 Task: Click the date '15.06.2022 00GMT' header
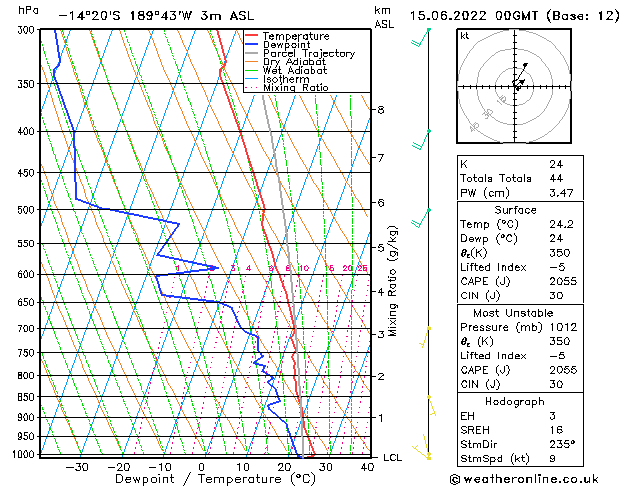point(474,16)
